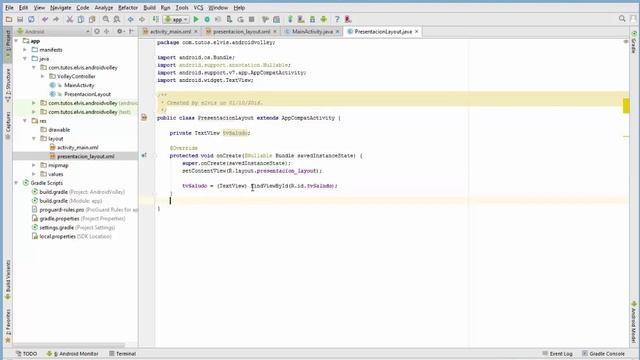Open the Android Monitor tool window
Image resolution: width=640 pixels, height=360 pixels.
(73, 353)
